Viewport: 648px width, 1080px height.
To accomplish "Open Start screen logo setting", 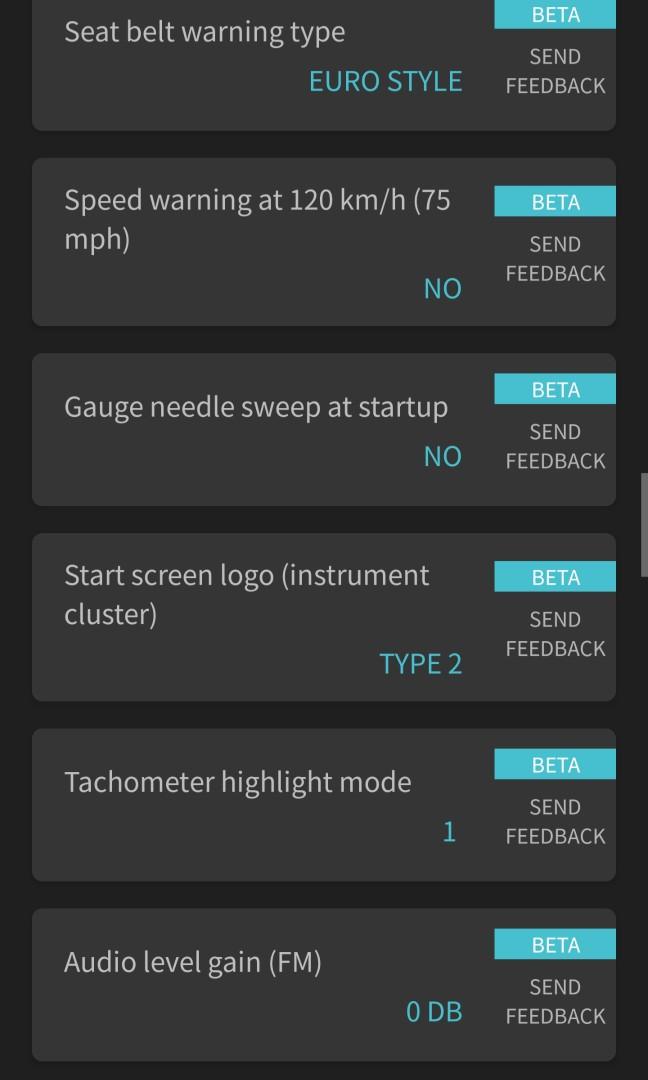I will pyautogui.click(x=247, y=594).
